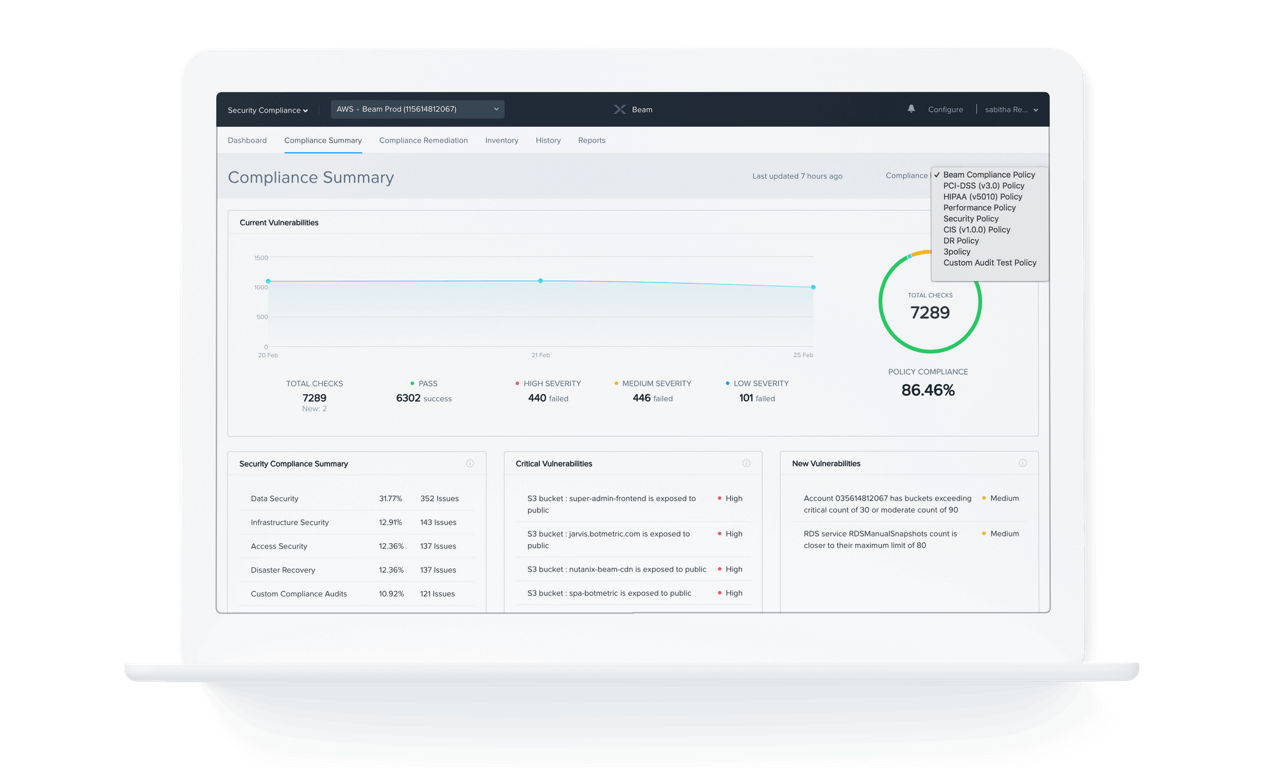Go to the Inventory tab
The width and height of the screenshot is (1280, 768).
[x=501, y=141]
